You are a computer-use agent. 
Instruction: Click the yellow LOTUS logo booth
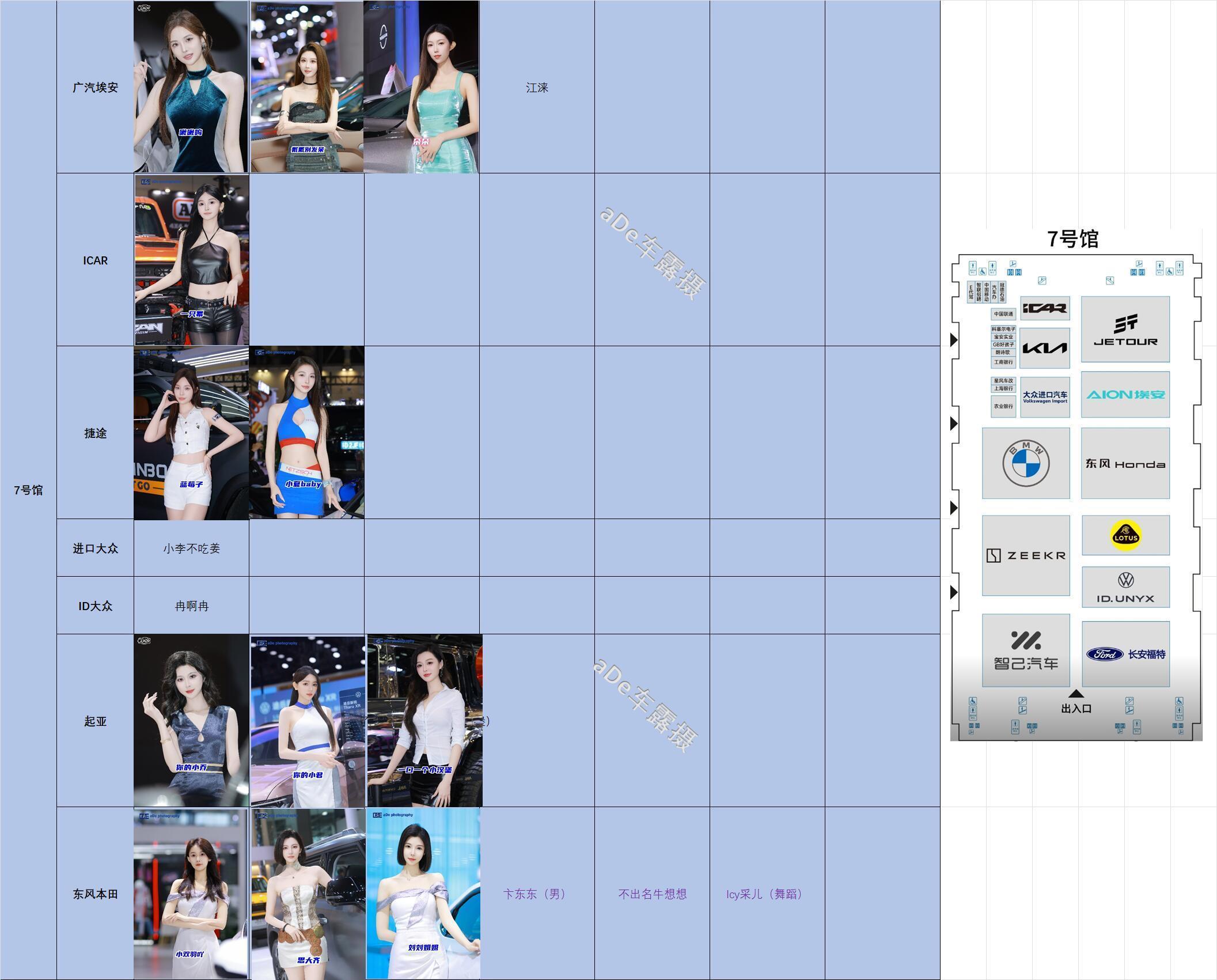pyautogui.click(x=1125, y=535)
